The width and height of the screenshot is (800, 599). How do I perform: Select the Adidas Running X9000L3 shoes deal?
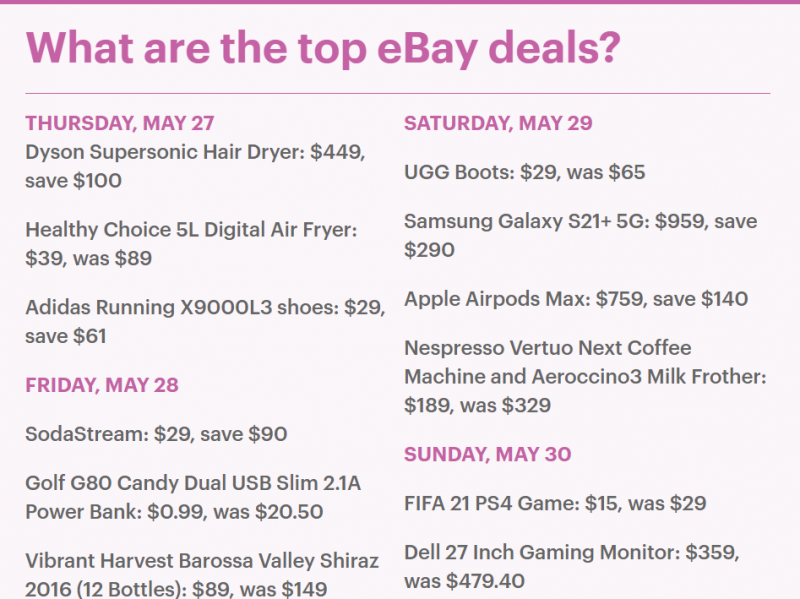[x=205, y=321]
